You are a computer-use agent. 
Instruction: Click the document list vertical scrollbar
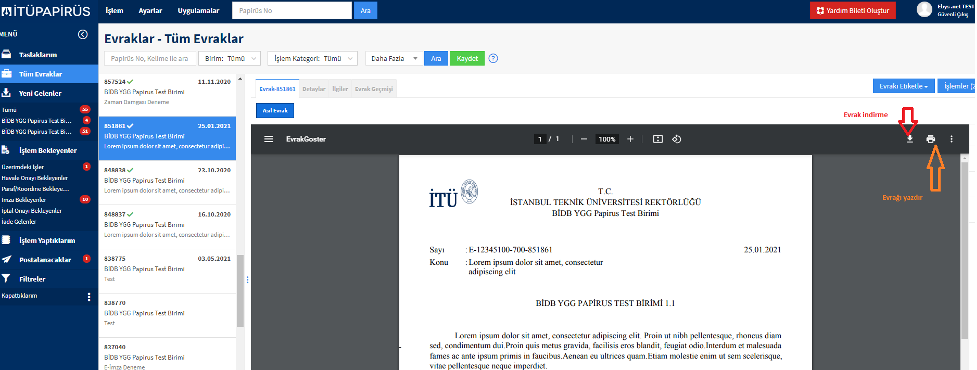point(240,290)
